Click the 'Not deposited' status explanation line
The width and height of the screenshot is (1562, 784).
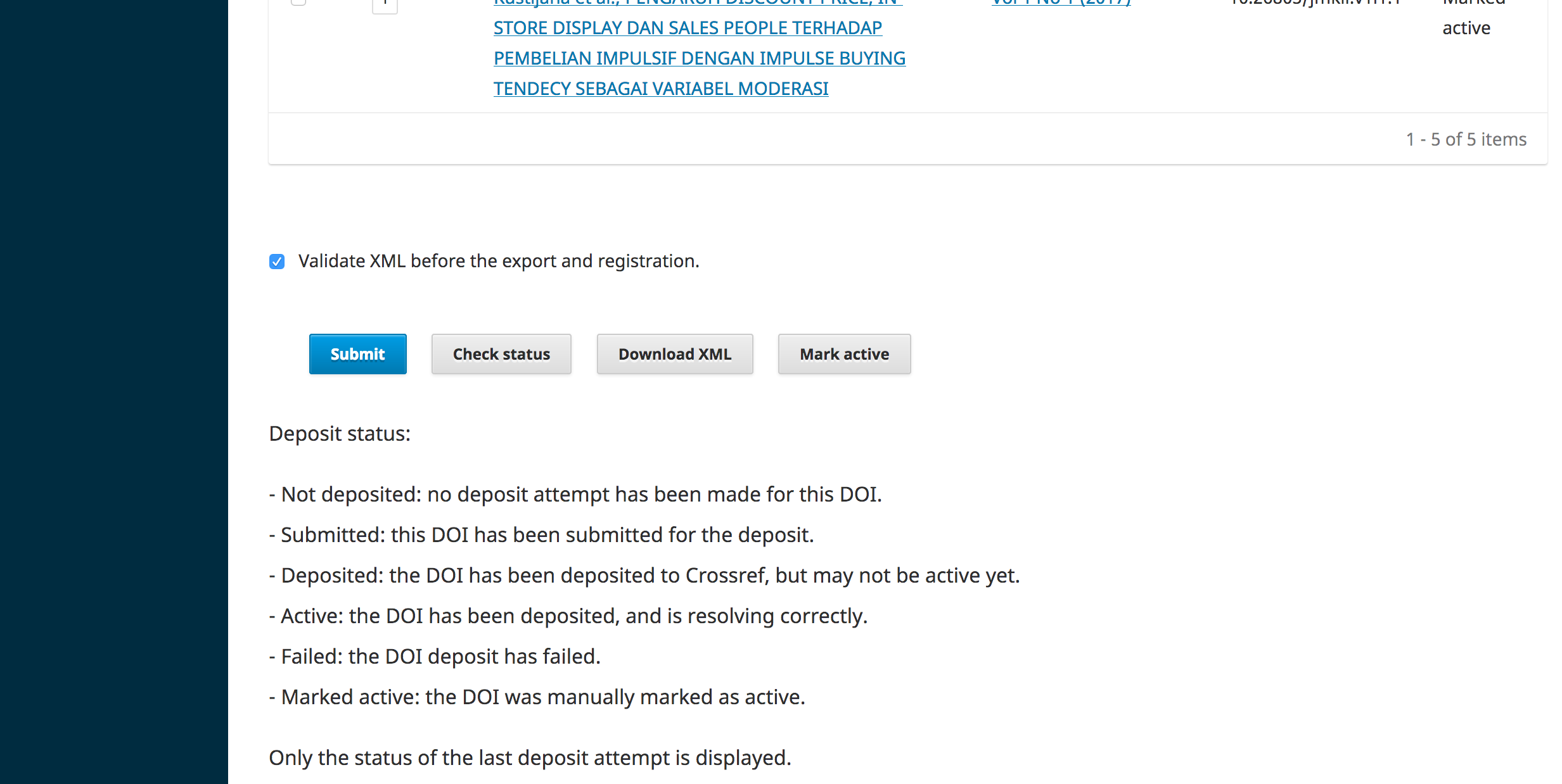pos(575,495)
